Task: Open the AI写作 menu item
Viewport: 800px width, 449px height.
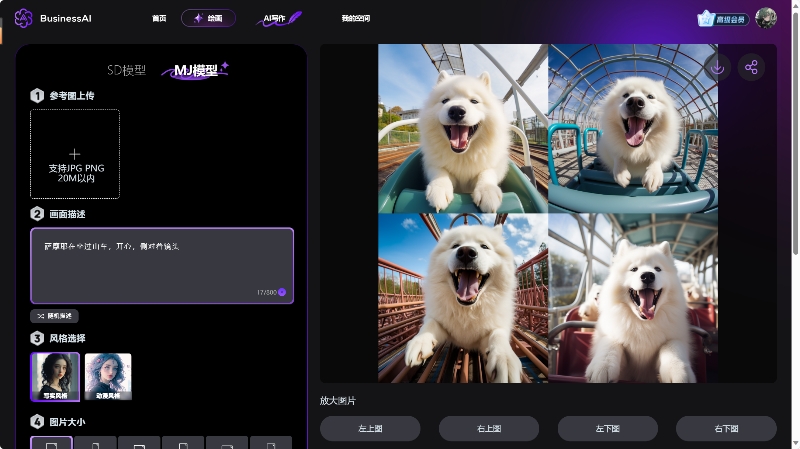Action: [x=279, y=18]
